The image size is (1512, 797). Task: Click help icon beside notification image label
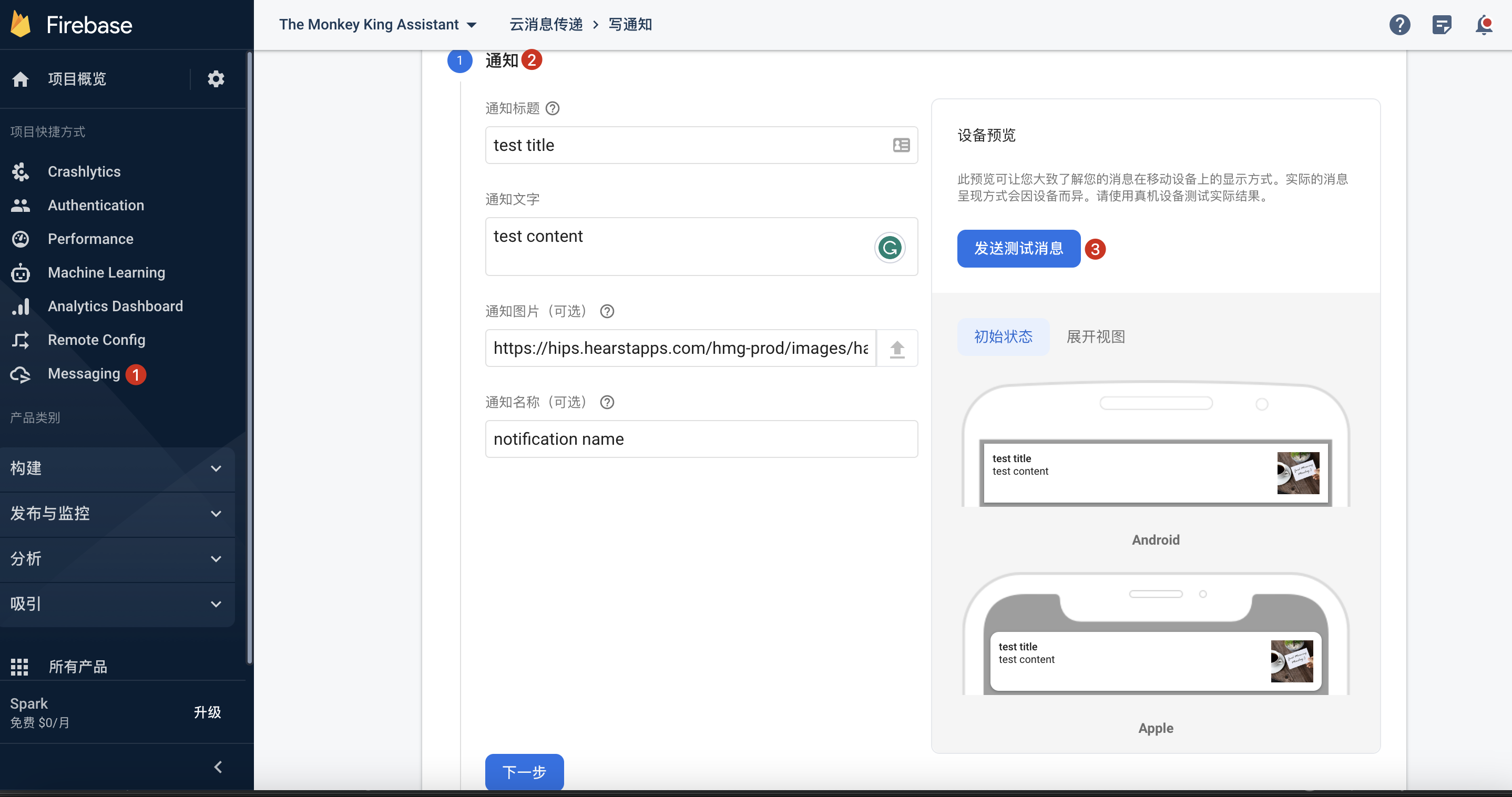pos(607,311)
